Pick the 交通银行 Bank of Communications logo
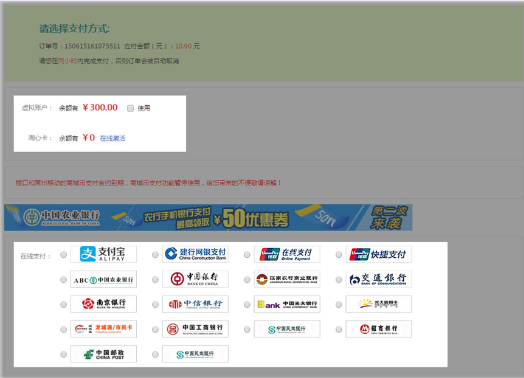 pos(379,279)
